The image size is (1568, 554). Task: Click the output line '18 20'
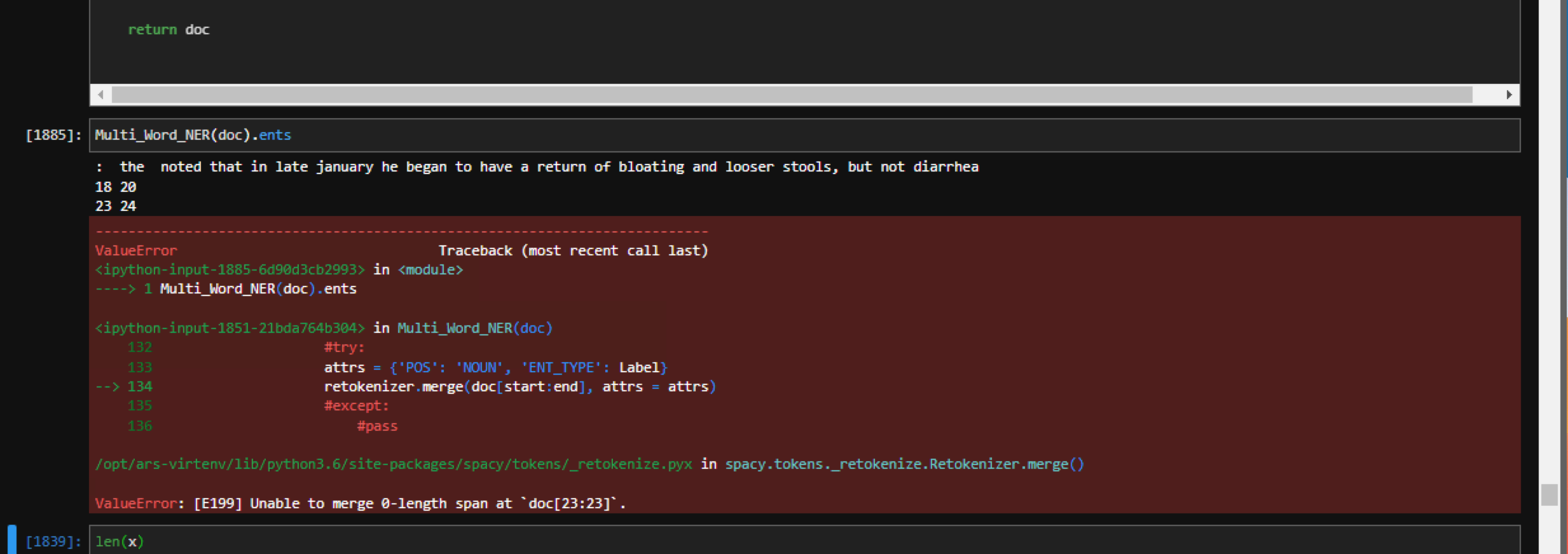(116, 187)
